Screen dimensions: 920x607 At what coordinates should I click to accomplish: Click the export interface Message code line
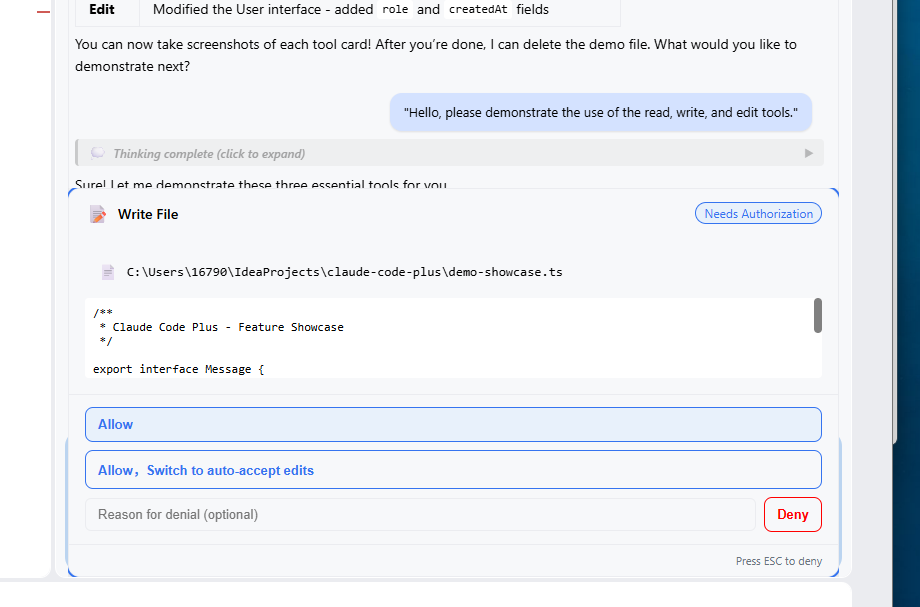[179, 369]
